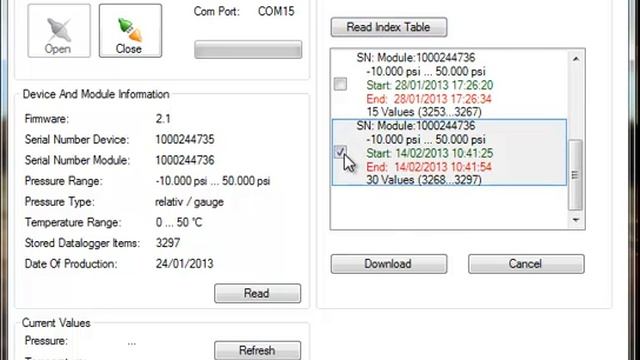Click the 'End: 28/01/2013 17:26:34' text
The image size is (640, 360).
pos(429,99)
